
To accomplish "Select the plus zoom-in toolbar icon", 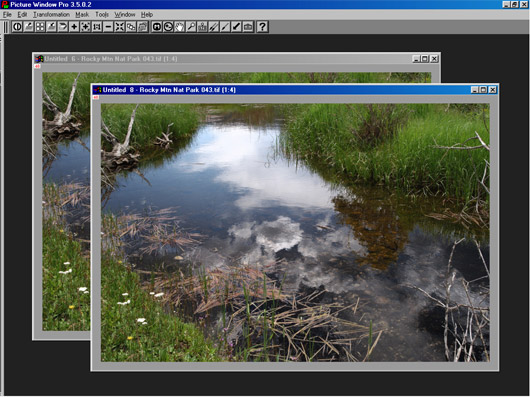I will tap(74, 27).
